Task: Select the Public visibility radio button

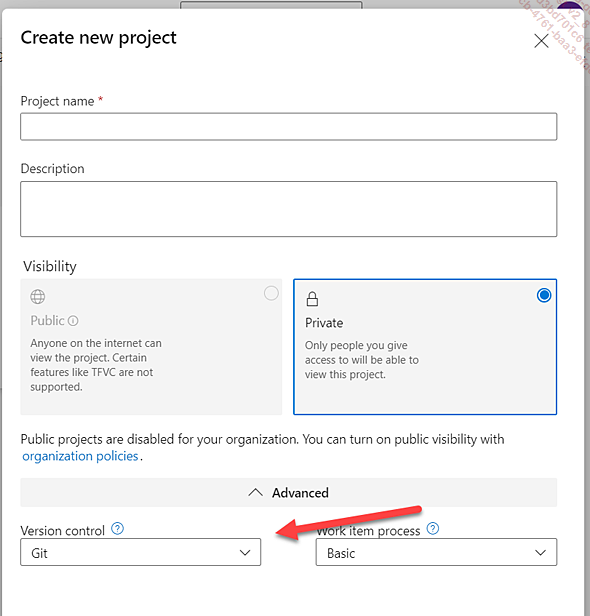Action: 271,293
